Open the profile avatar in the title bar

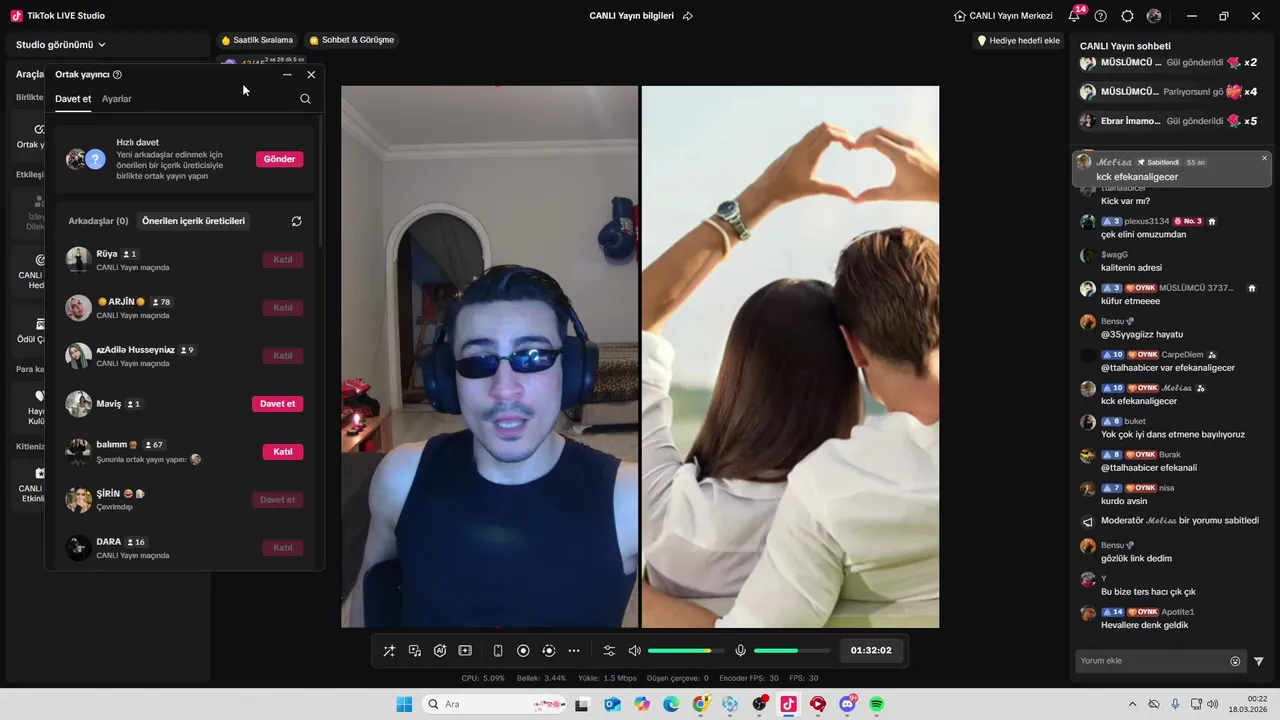(x=1154, y=16)
